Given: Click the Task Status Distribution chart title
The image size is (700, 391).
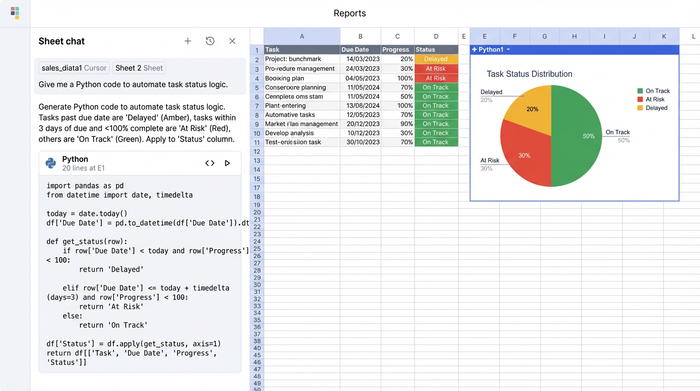Looking at the screenshot, I should 529,74.
